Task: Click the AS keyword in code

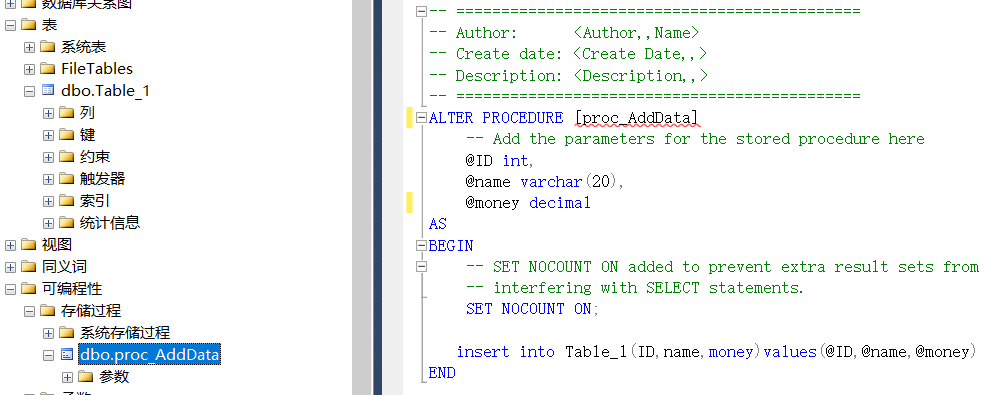Action: click(x=437, y=225)
